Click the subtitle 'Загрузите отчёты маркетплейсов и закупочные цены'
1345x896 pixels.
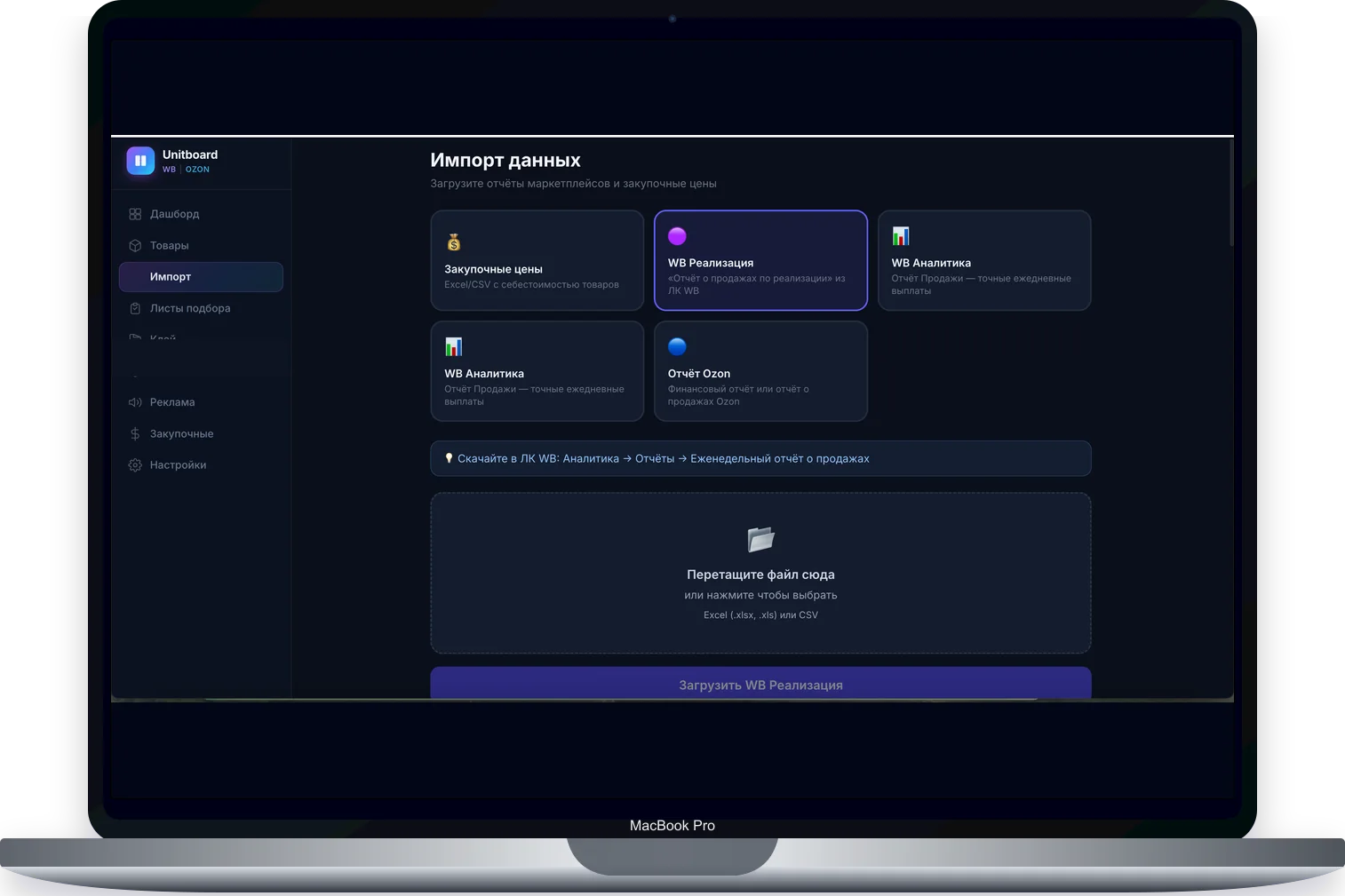(574, 184)
